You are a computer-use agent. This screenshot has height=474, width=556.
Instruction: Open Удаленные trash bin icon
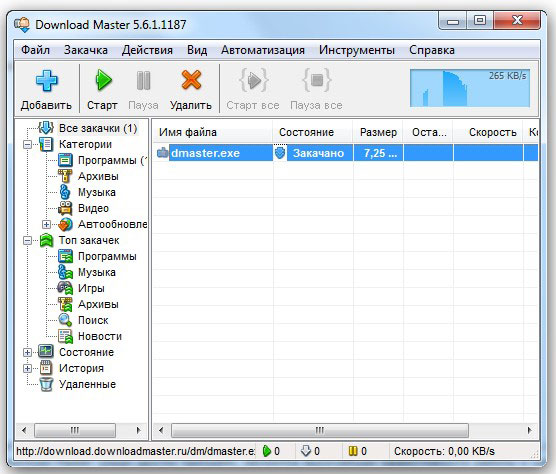(x=46, y=384)
